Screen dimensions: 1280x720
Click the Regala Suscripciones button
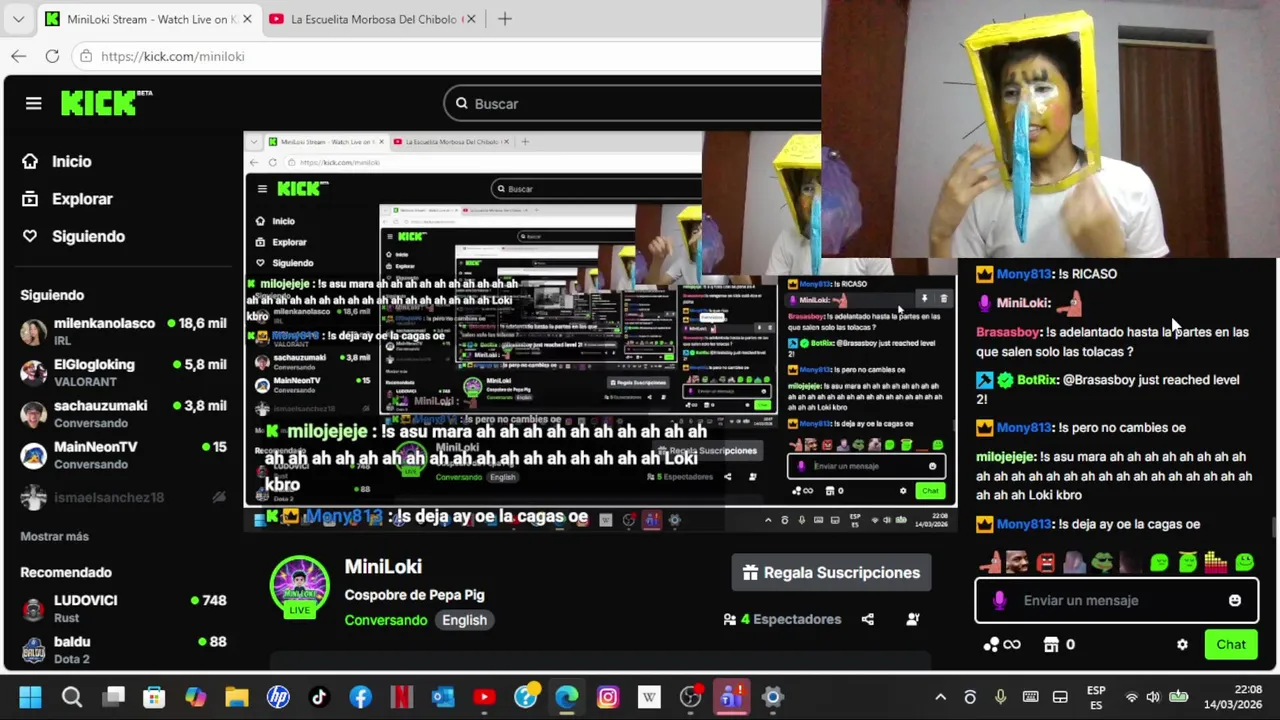point(831,573)
